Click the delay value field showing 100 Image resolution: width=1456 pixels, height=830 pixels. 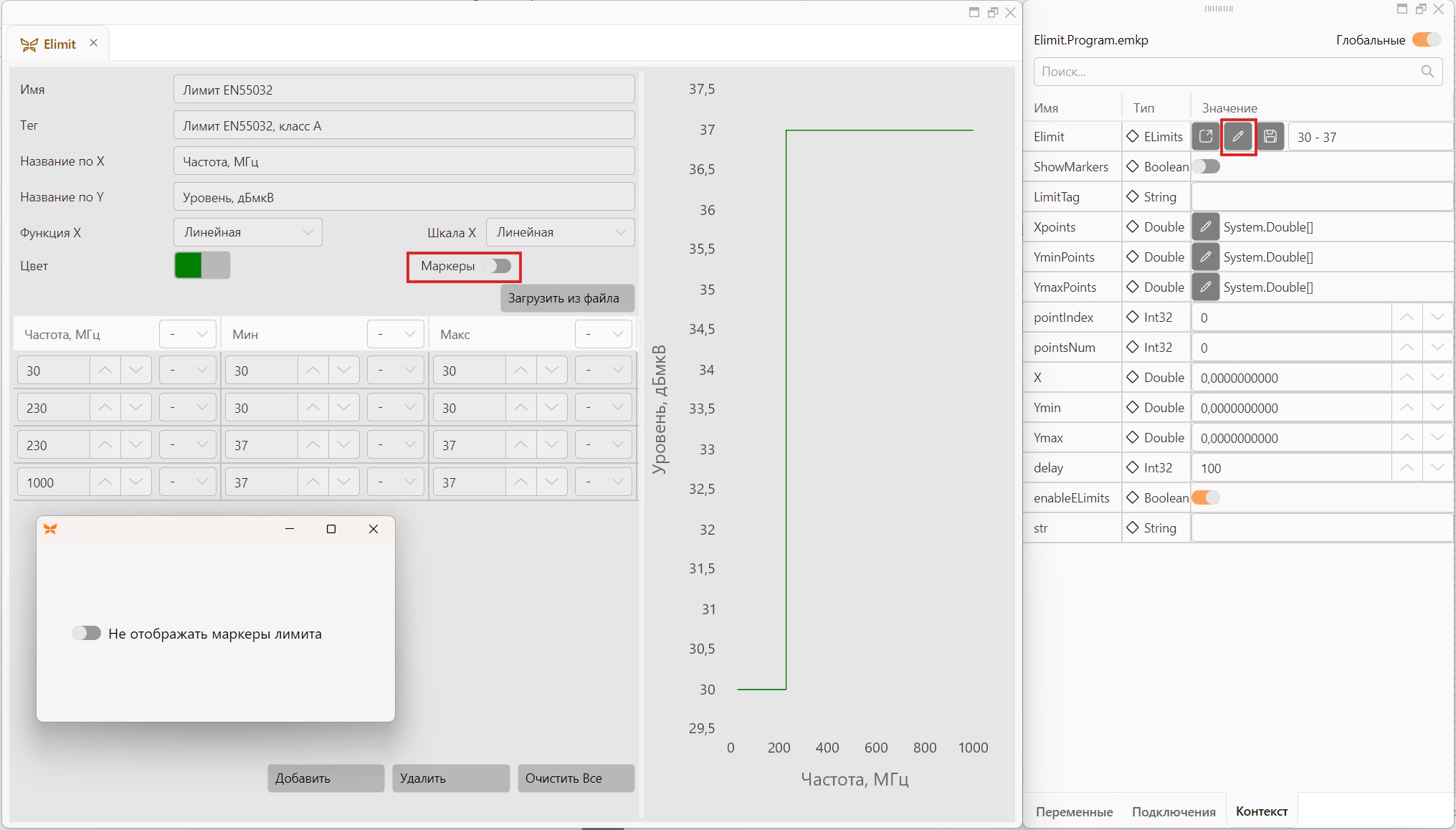coord(1292,467)
